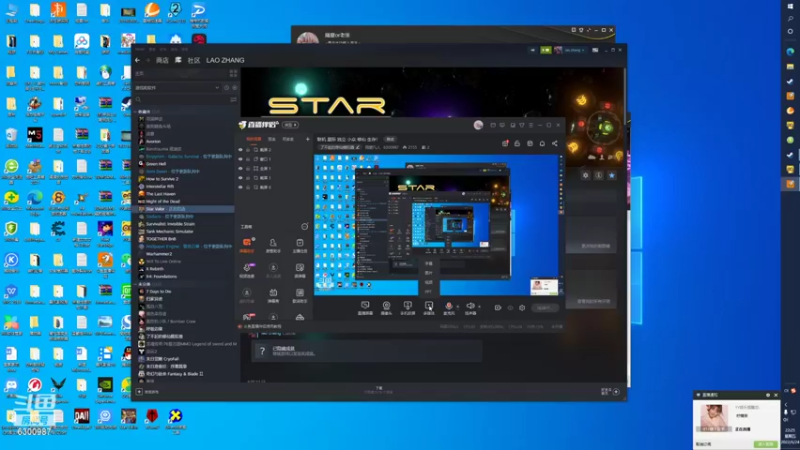Open Star Valor settings gear on game page

click(x=586, y=176)
